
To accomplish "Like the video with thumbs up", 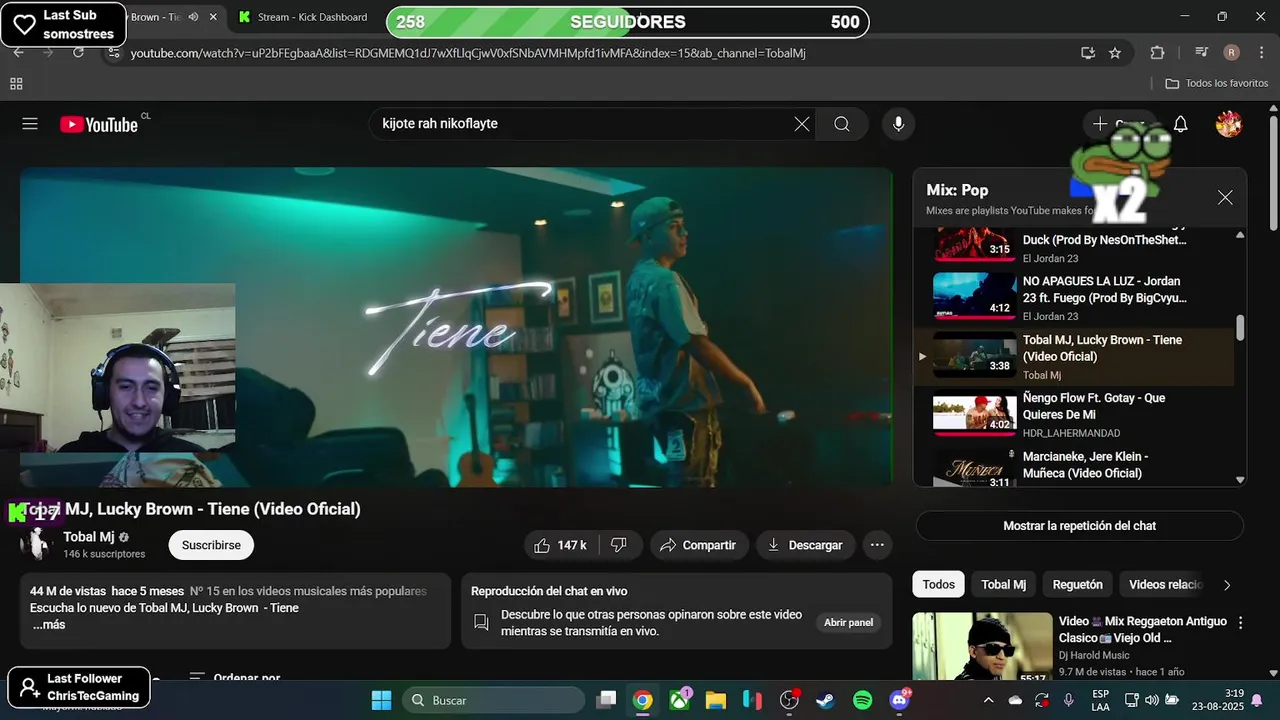I will coord(561,545).
